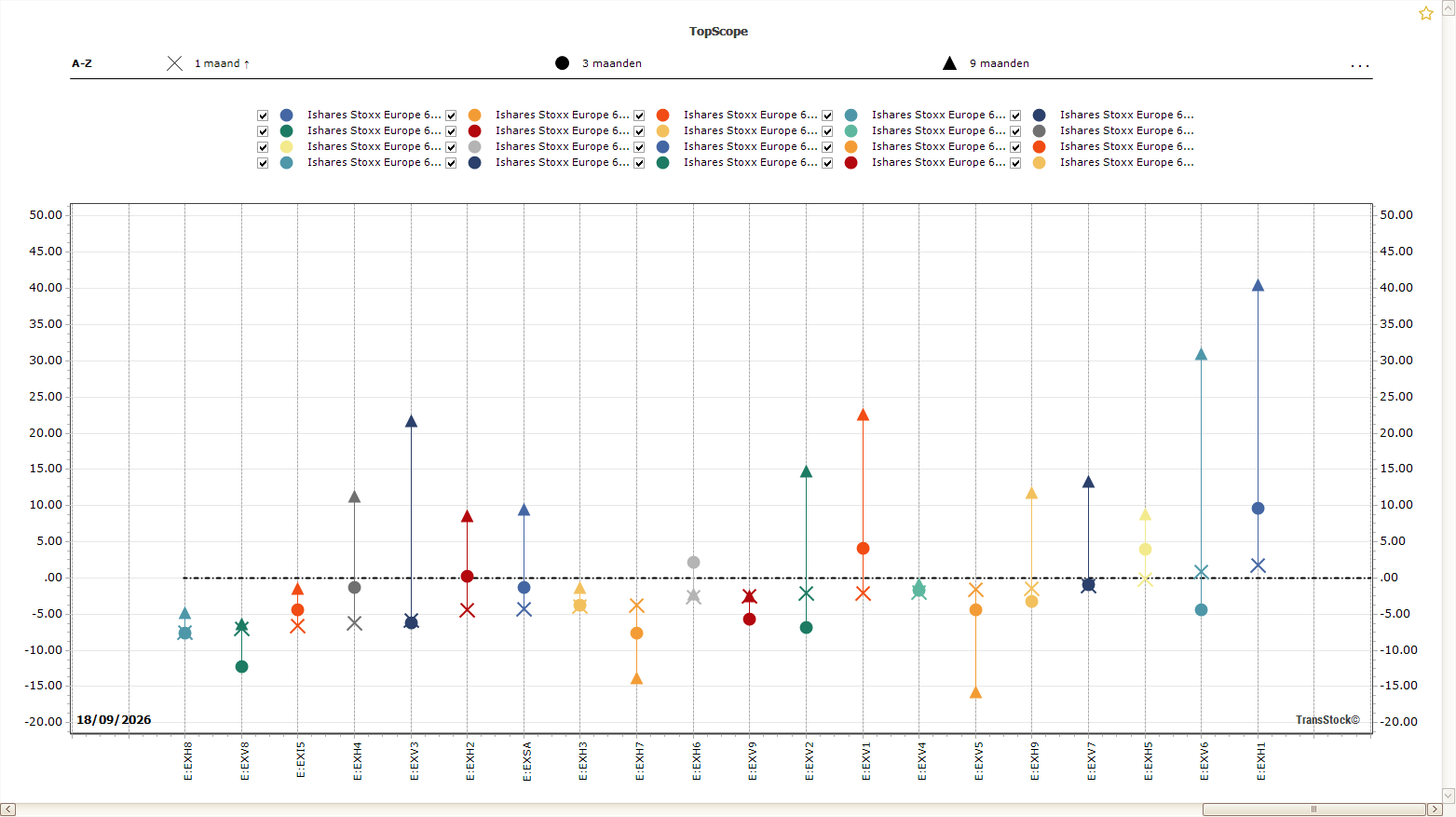Click the 3-month circle marker of E:EXV8

241,667
